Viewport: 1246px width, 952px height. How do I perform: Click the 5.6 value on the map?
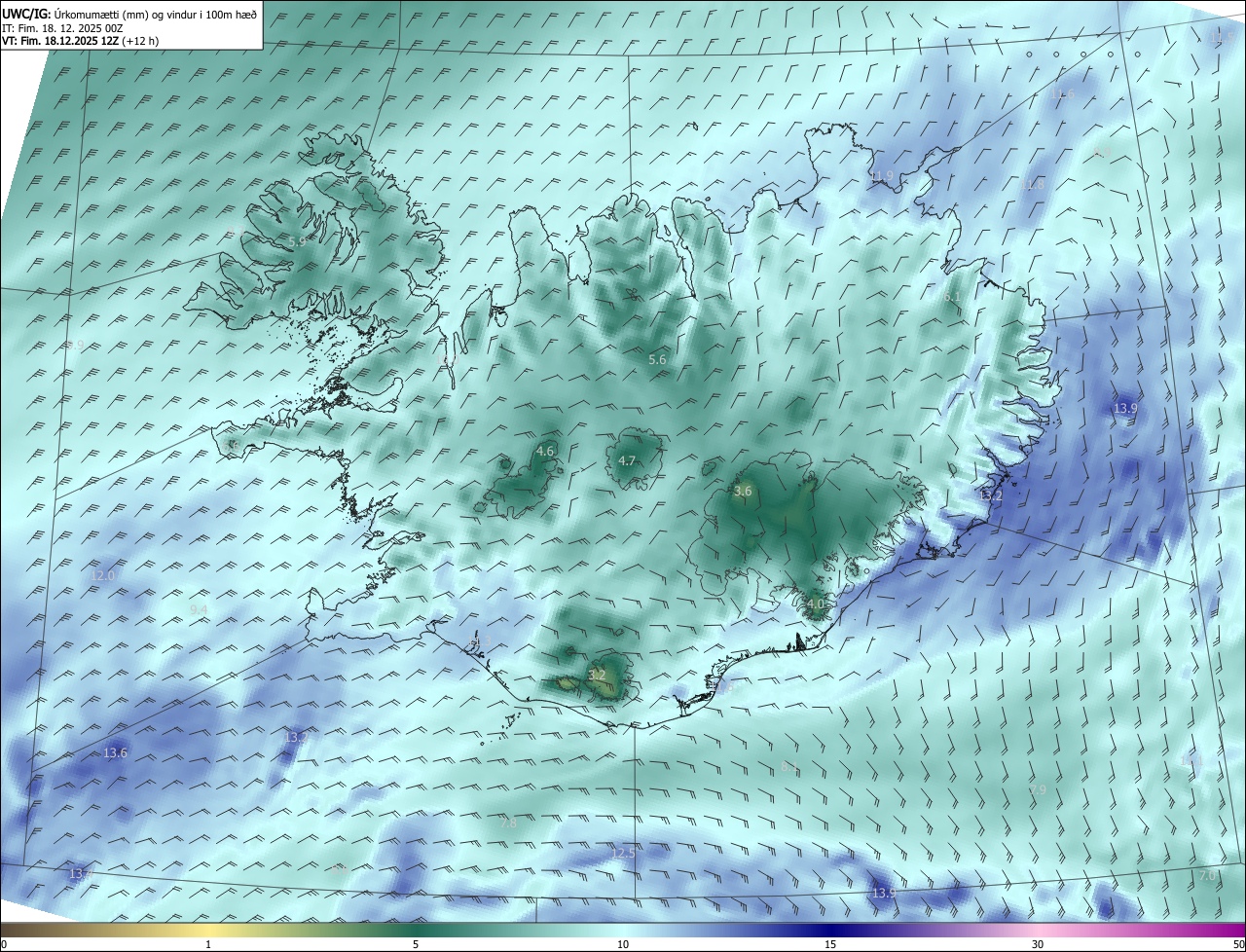[x=657, y=360]
